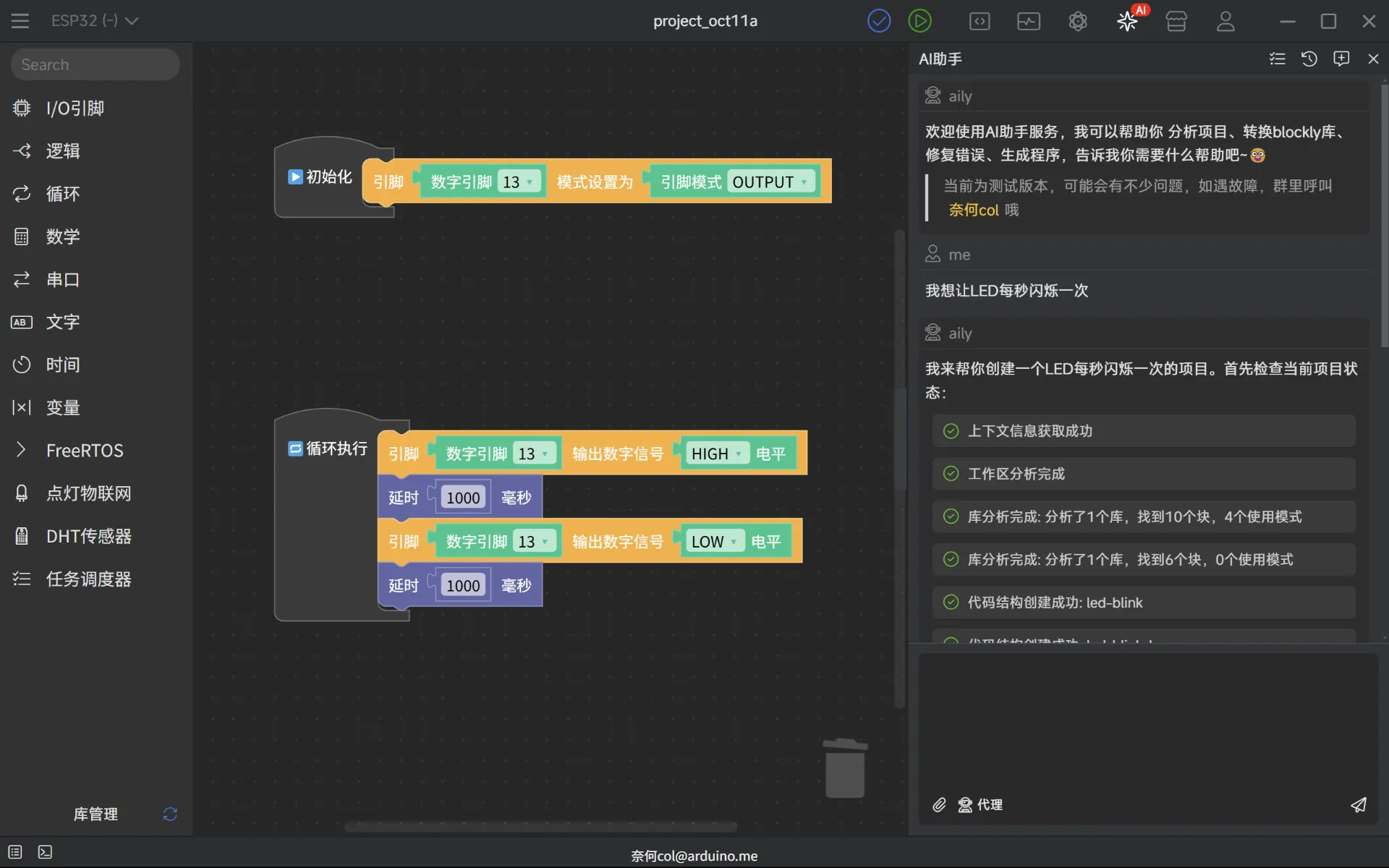Open the library store icon
The width and height of the screenshot is (1389, 868).
click(x=1176, y=21)
